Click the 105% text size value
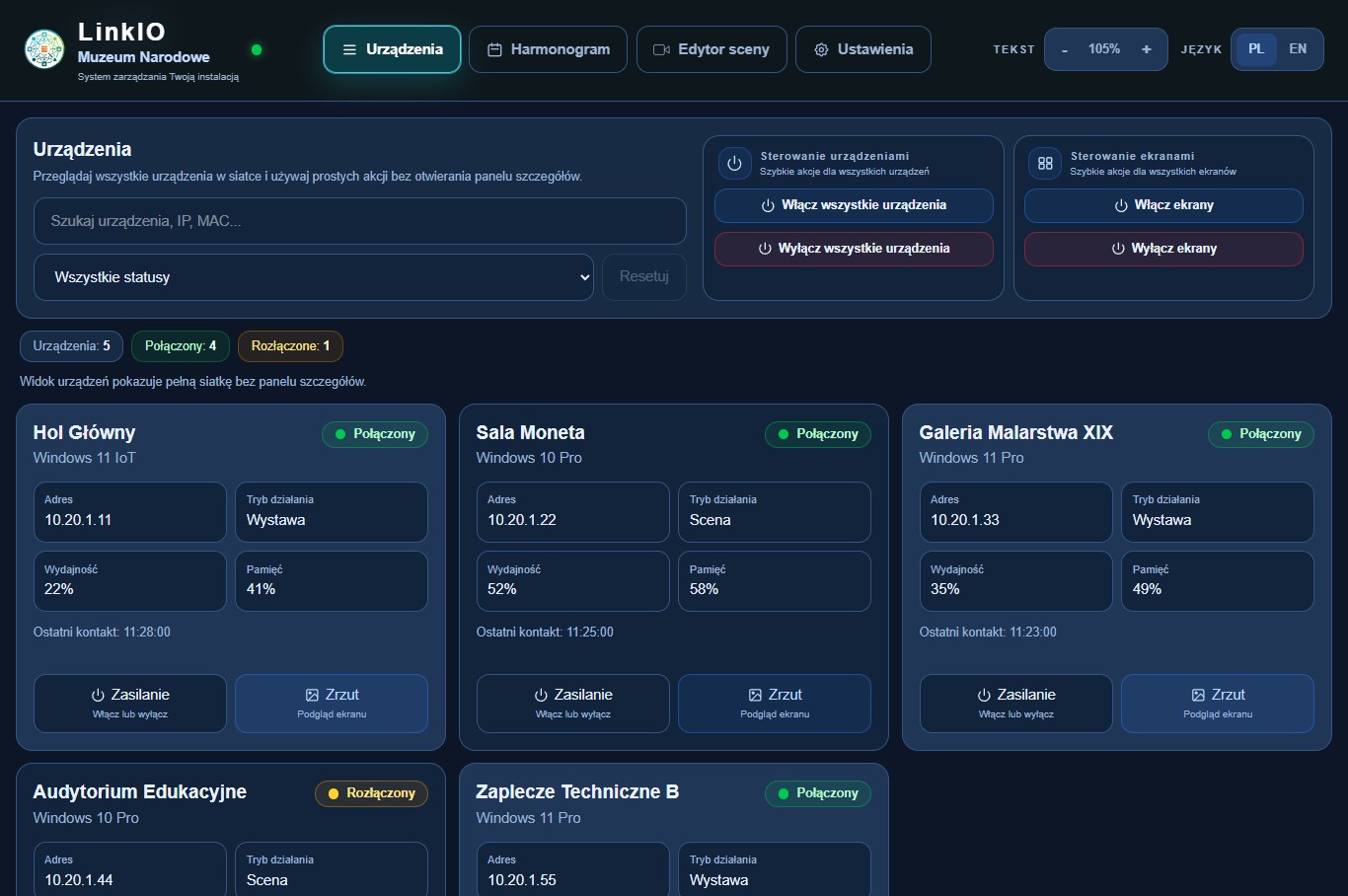Screen dimensions: 1348x896 coord(1104,49)
